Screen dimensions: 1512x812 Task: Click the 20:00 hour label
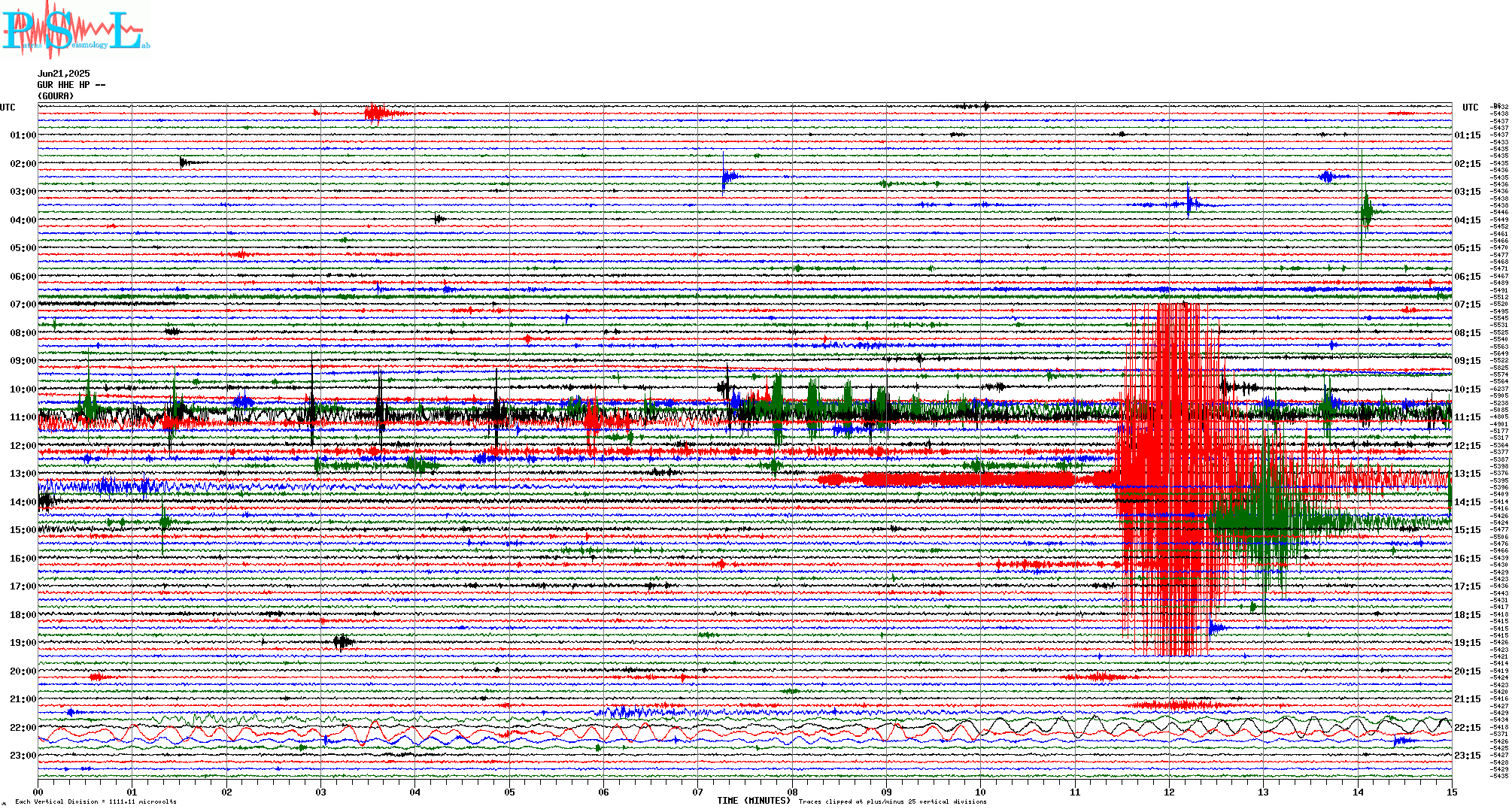click(23, 671)
